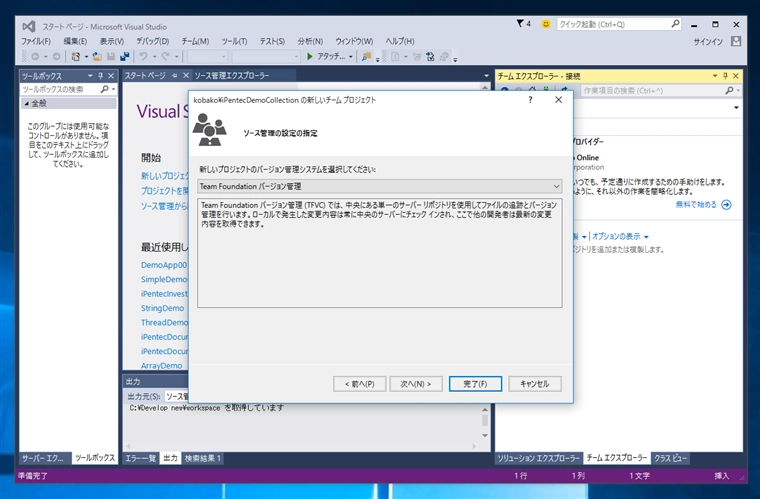This screenshot has height=499, width=760.
Task: Click the find in files toolbar icon
Action: (x=366, y=57)
